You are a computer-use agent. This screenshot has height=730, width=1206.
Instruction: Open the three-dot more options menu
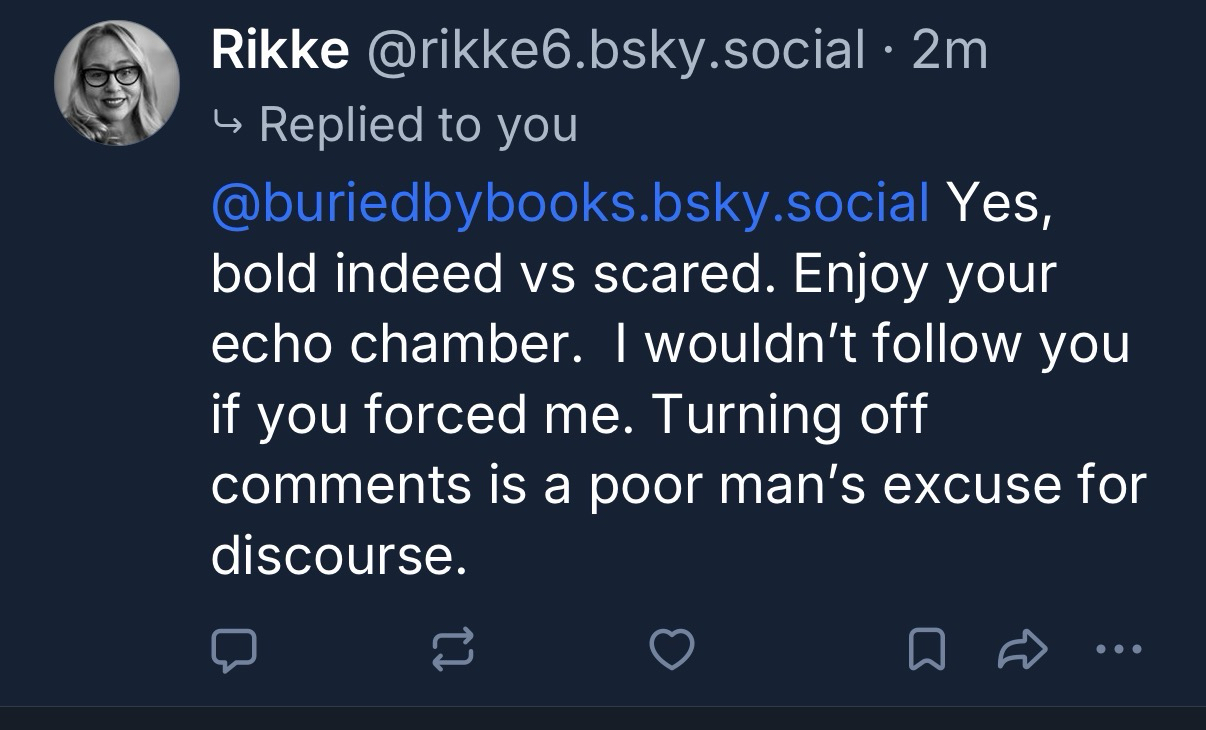(1118, 651)
